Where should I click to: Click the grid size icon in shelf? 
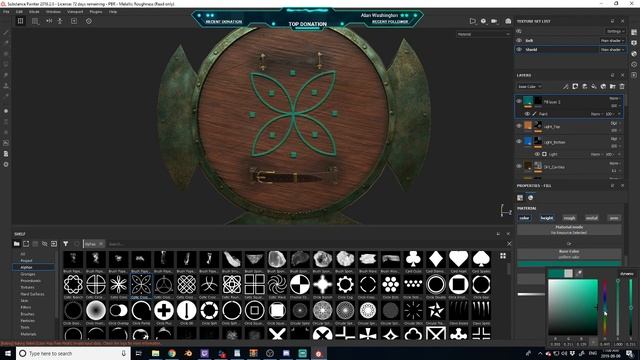pyautogui.click(x=503, y=256)
